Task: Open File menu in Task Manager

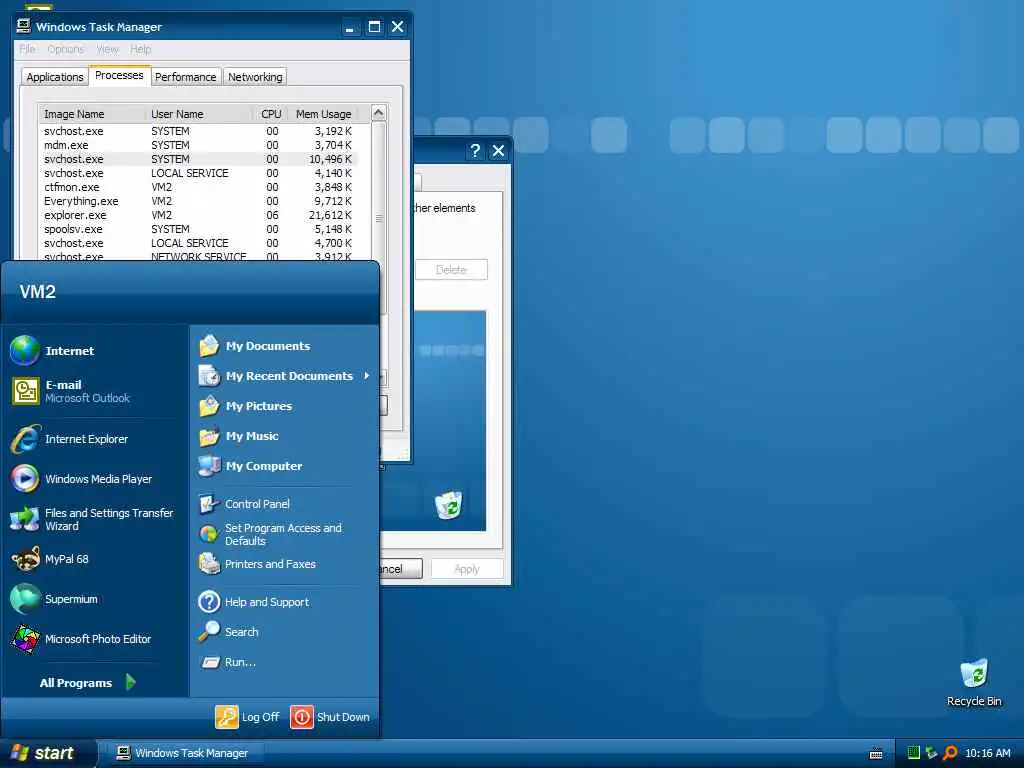Action: coord(27,49)
